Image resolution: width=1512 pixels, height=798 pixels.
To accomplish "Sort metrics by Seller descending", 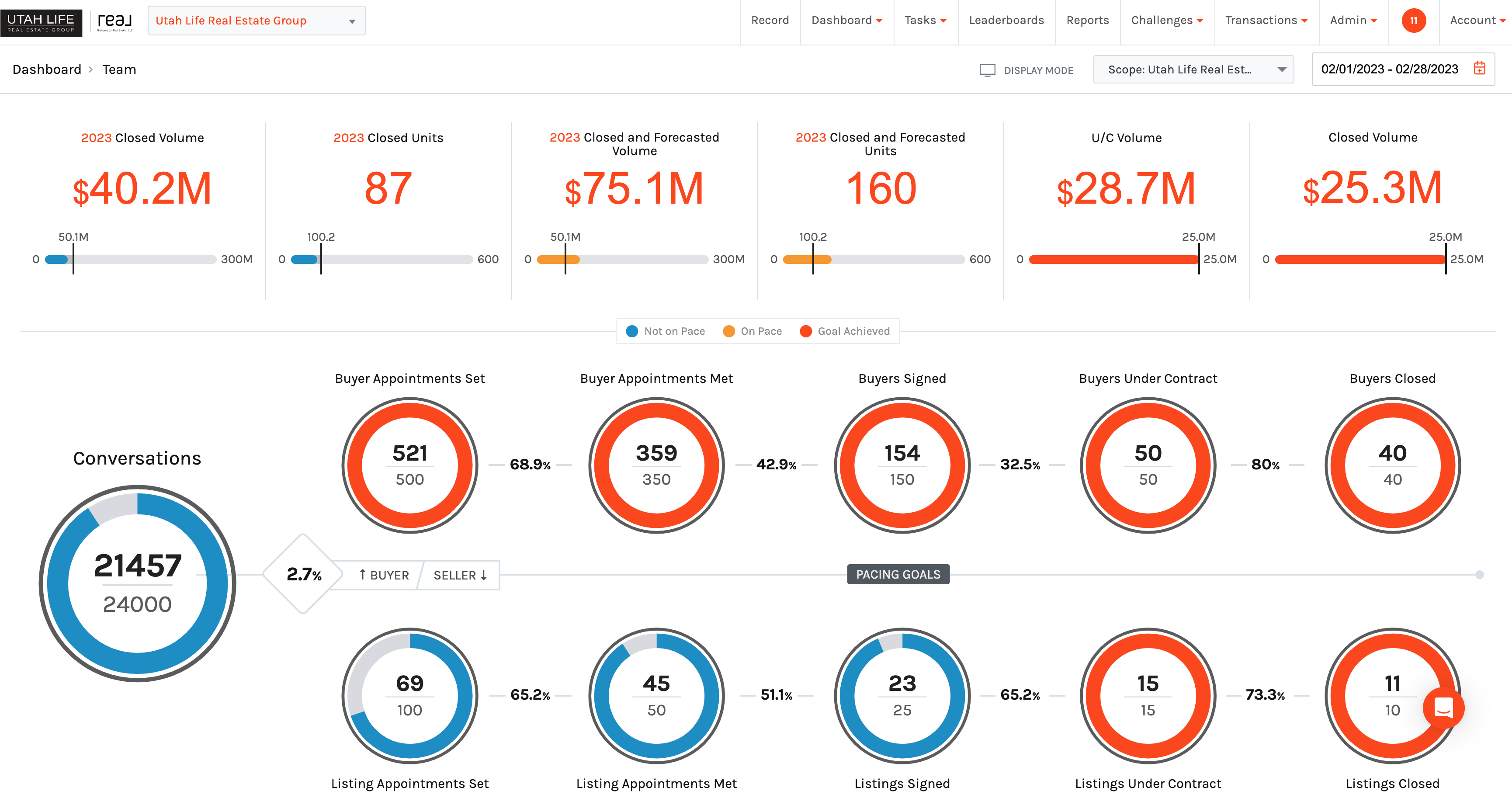I will point(460,575).
